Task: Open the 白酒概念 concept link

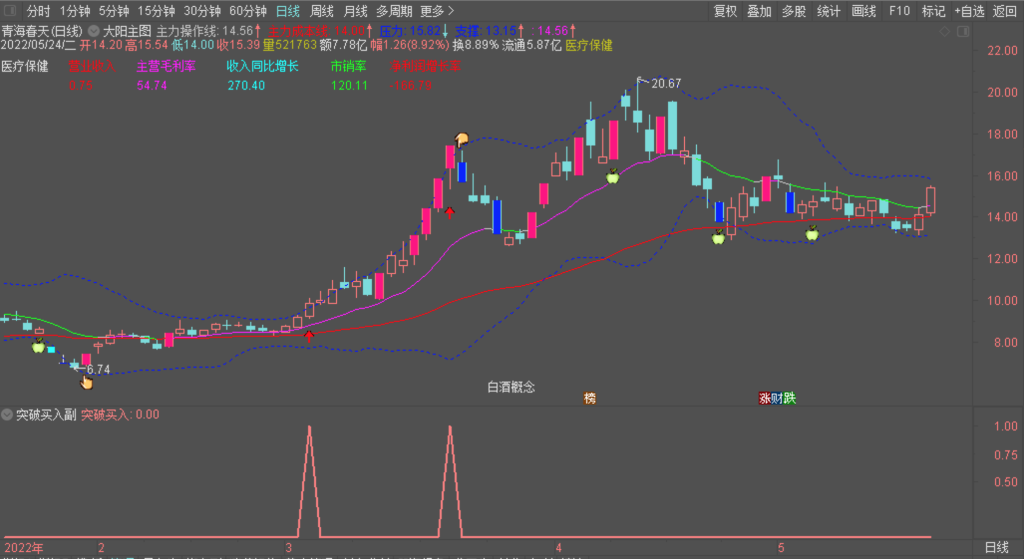Action: (x=510, y=387)
